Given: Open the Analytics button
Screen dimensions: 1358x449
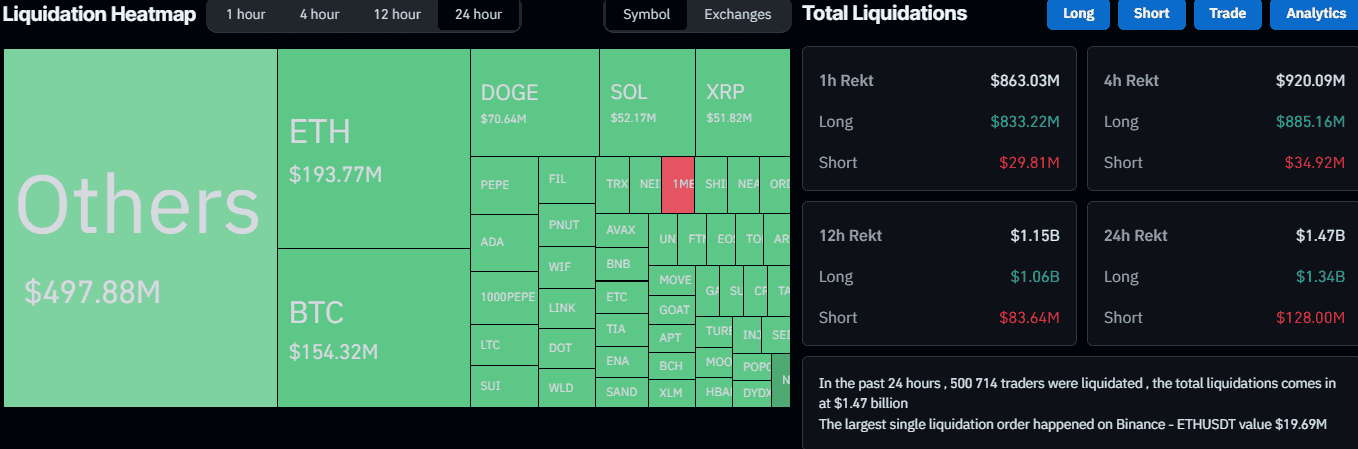Looking at the screenshot, I should click(1315, 14).
